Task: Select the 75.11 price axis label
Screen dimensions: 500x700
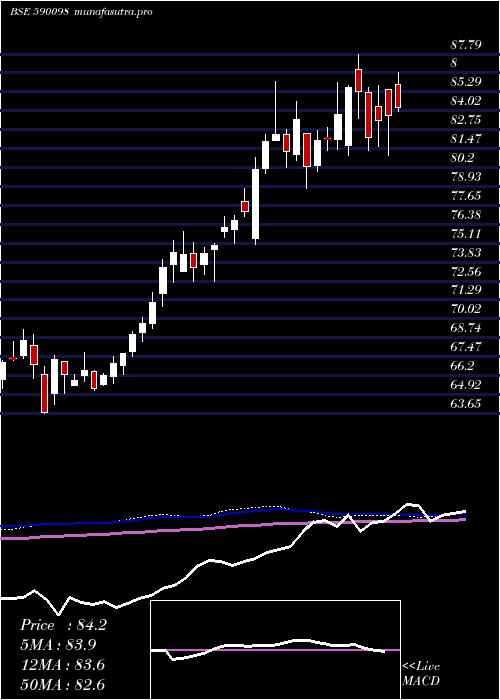Action: tap(466, 234)
